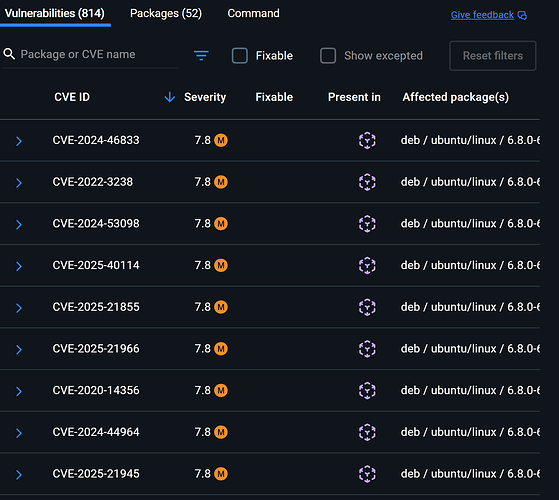Click the image layer icon for CVE-2024-46833
This screenshot has width=559, height=500.
click(x=367, y=140)
